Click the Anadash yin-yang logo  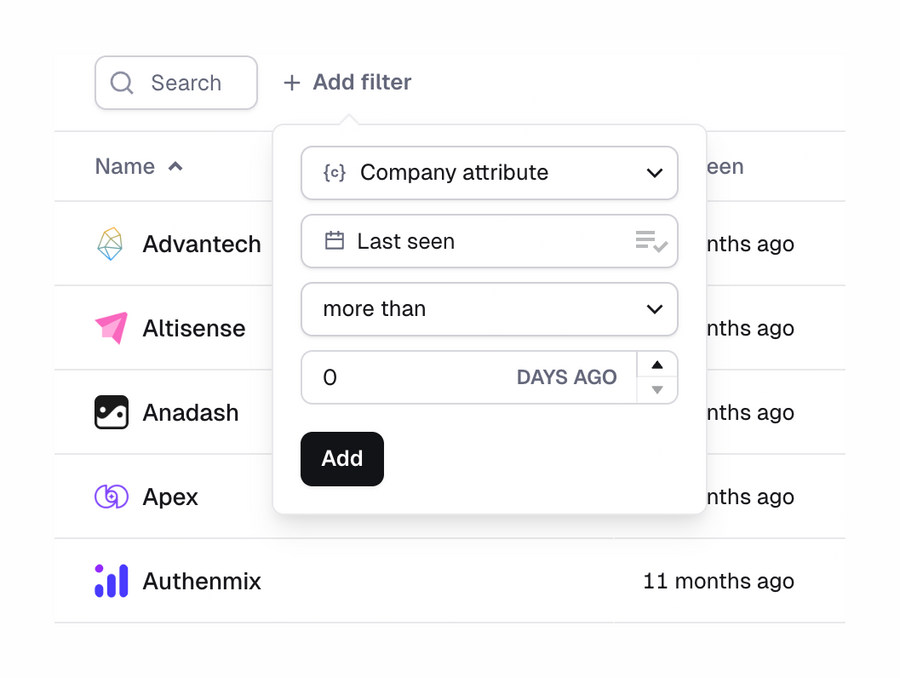pyautogui.click(x=111, y=412)
